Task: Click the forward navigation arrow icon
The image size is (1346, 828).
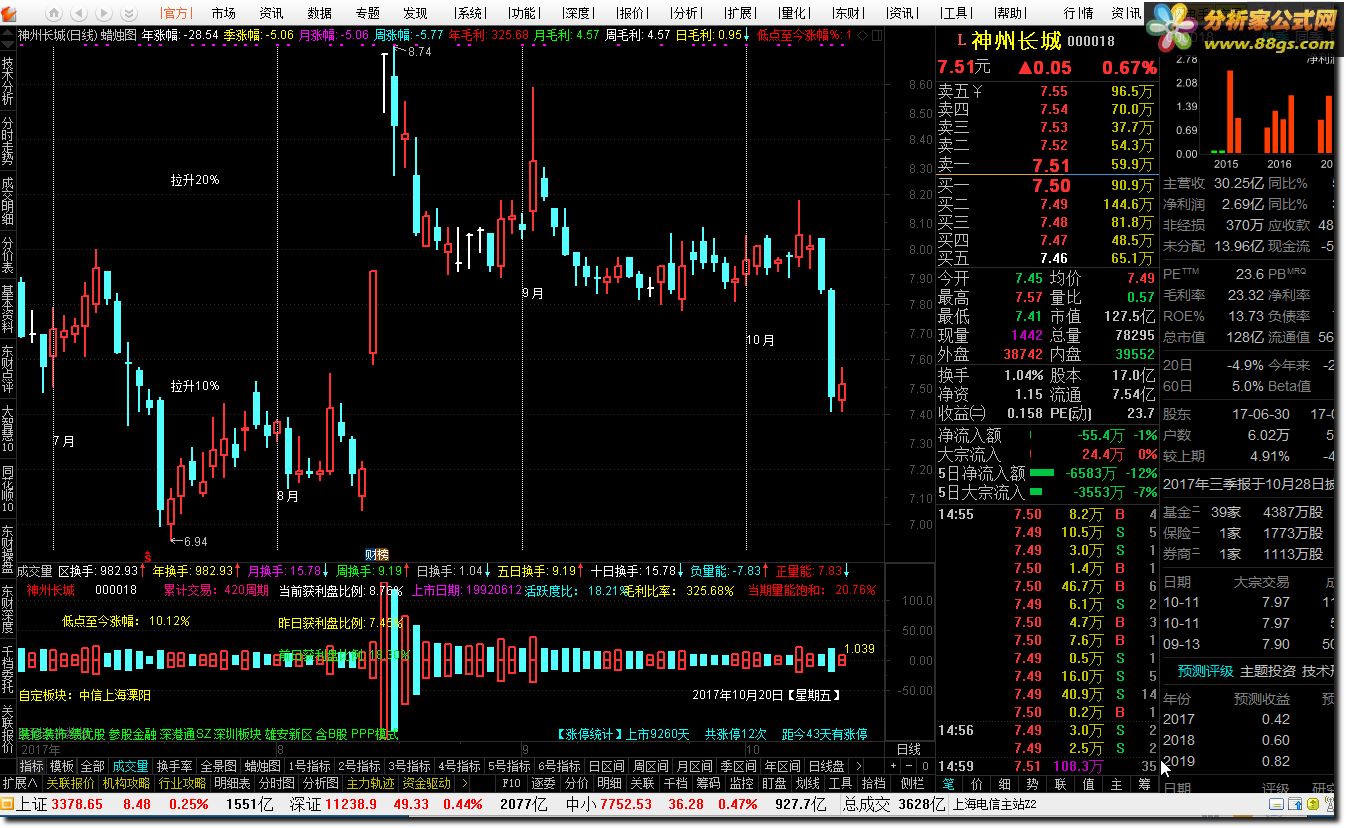Action: coord(104,13)
